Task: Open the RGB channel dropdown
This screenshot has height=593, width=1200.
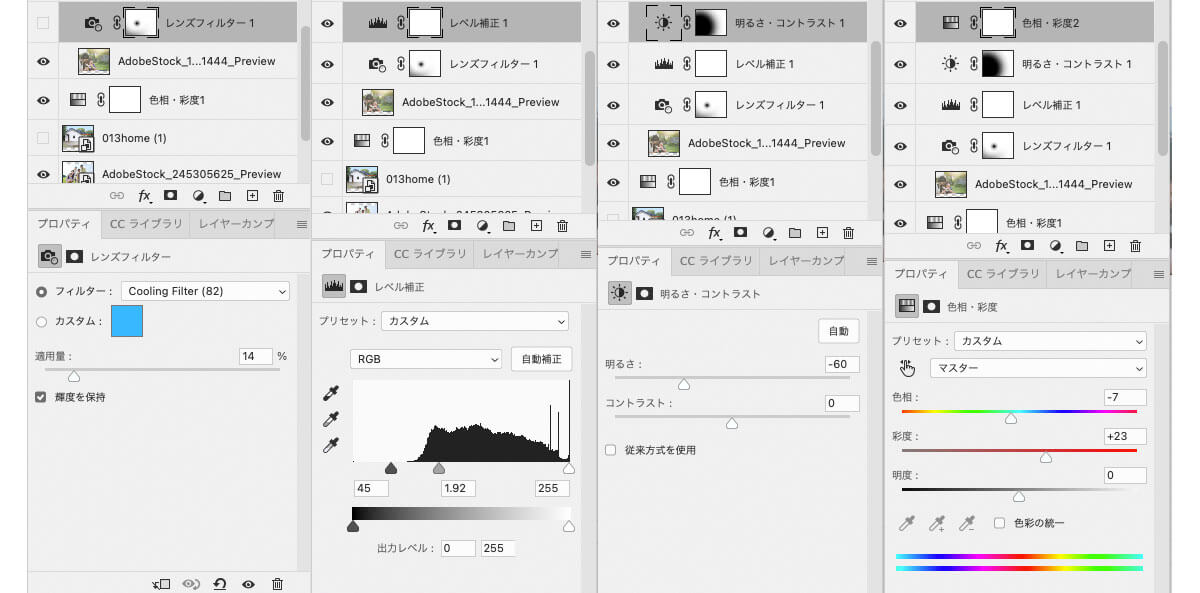Action: pos(425,359)
